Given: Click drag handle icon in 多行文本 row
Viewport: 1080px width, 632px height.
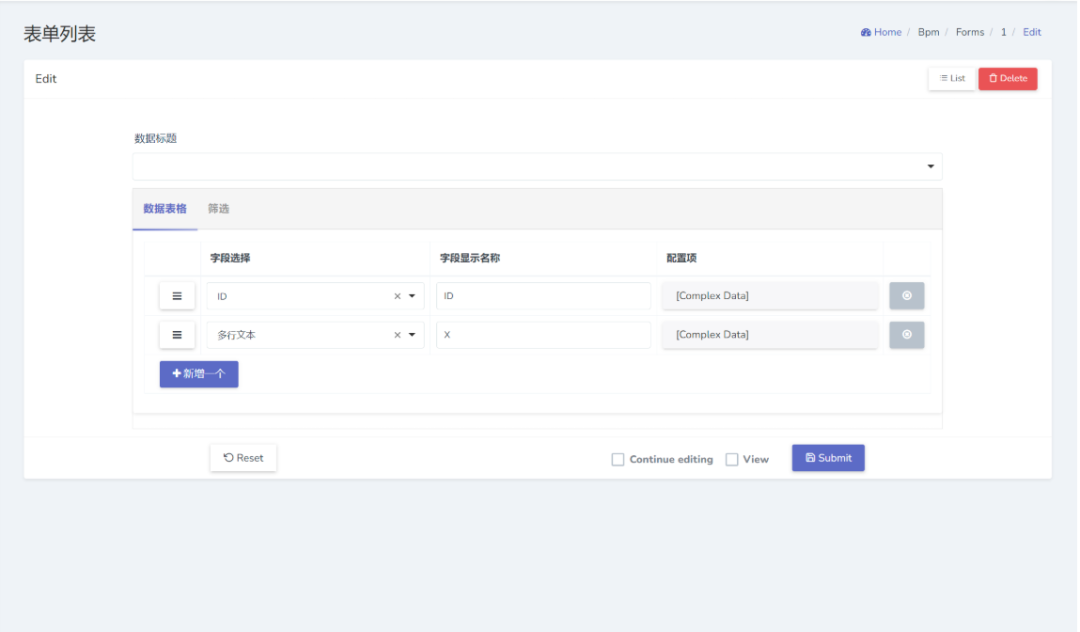Looking at the screenshot, I should [177, 335].
